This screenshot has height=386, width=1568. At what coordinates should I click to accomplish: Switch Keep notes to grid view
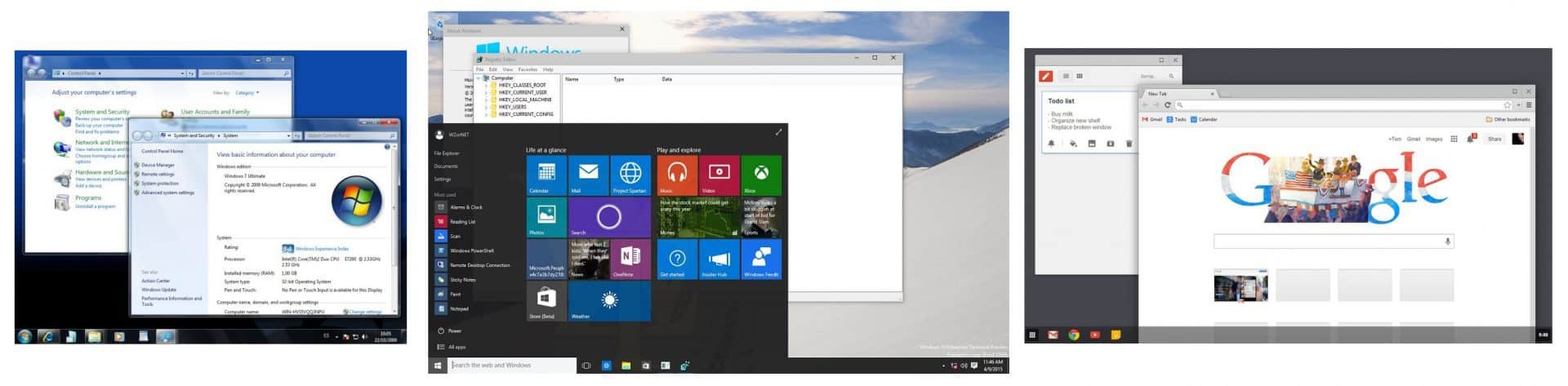coord(1080,76)
